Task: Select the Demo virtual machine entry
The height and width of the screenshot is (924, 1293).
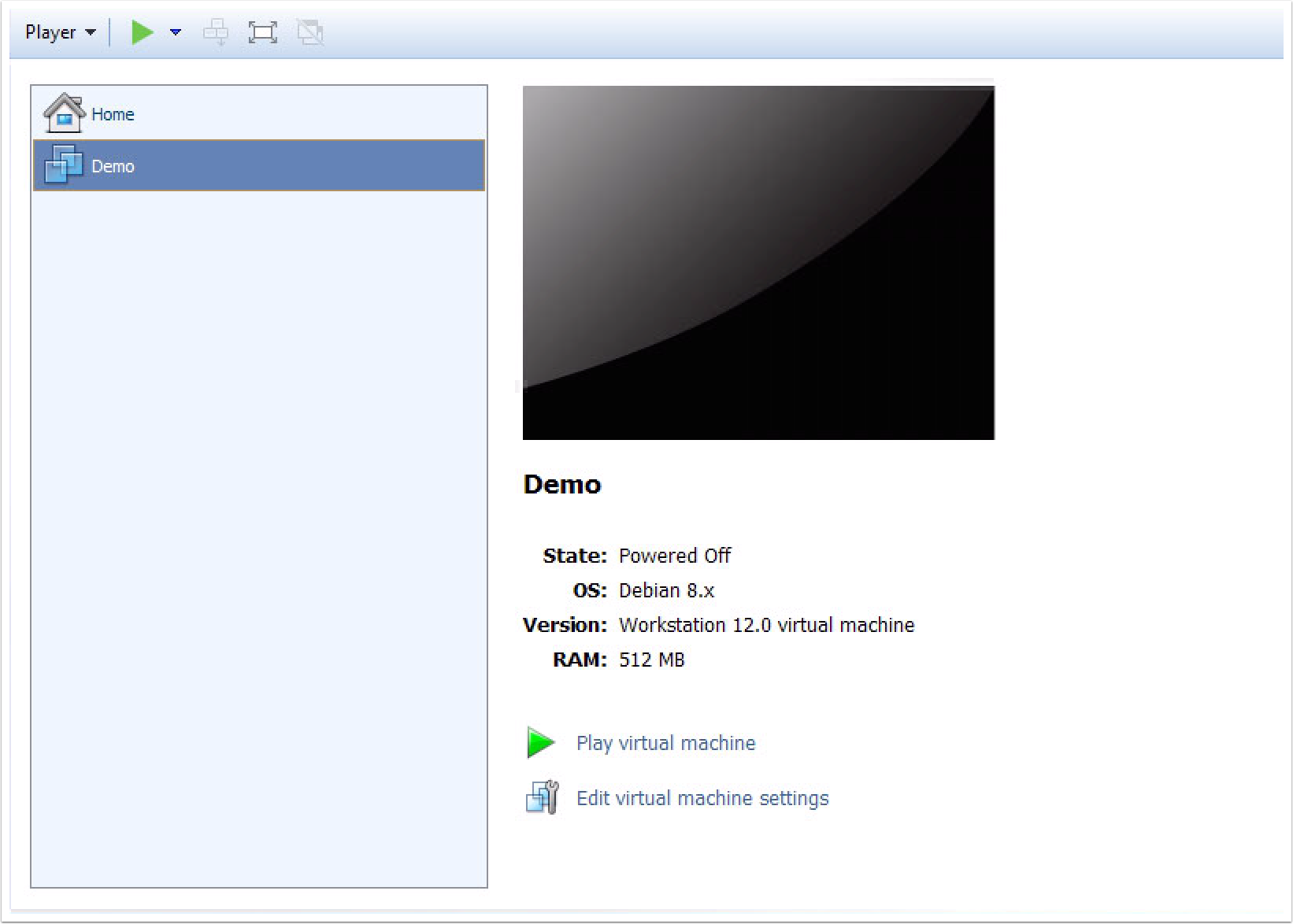Action: point(258,165)
